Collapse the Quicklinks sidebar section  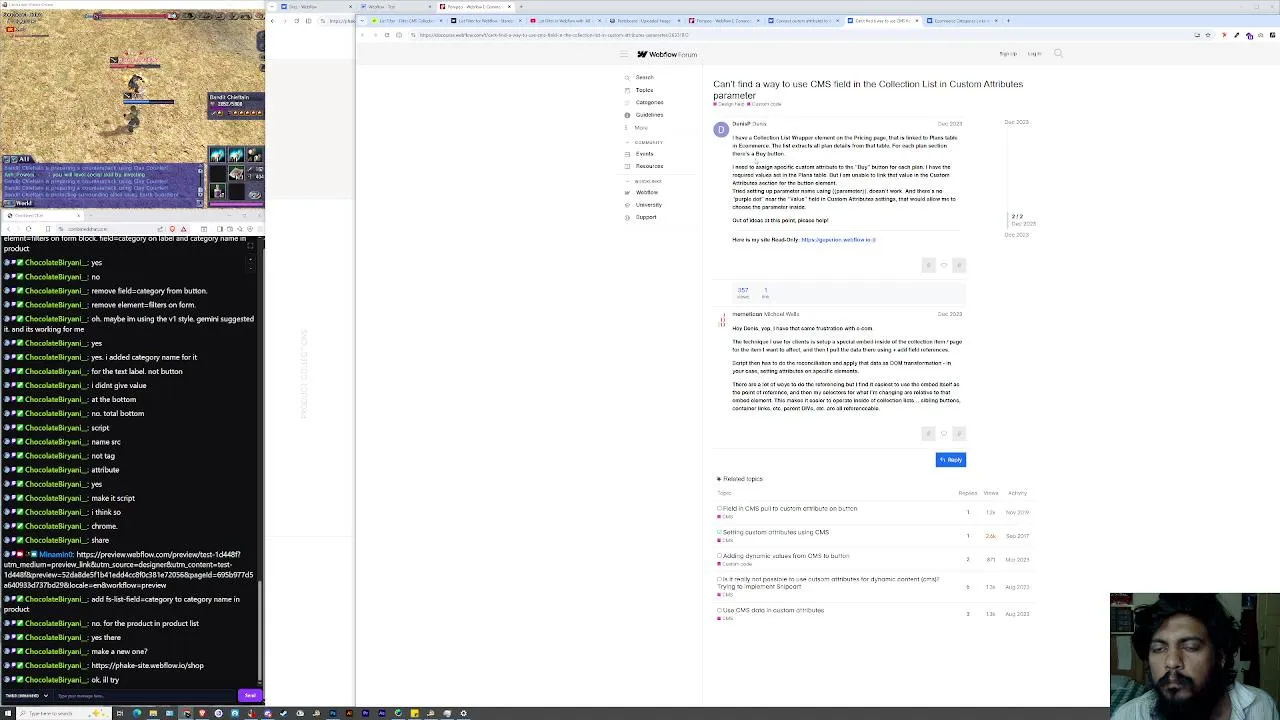coord(648,181)
